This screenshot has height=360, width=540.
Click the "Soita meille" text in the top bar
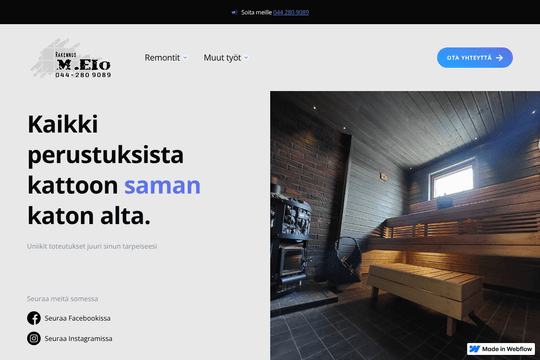[x=256, y=12]
